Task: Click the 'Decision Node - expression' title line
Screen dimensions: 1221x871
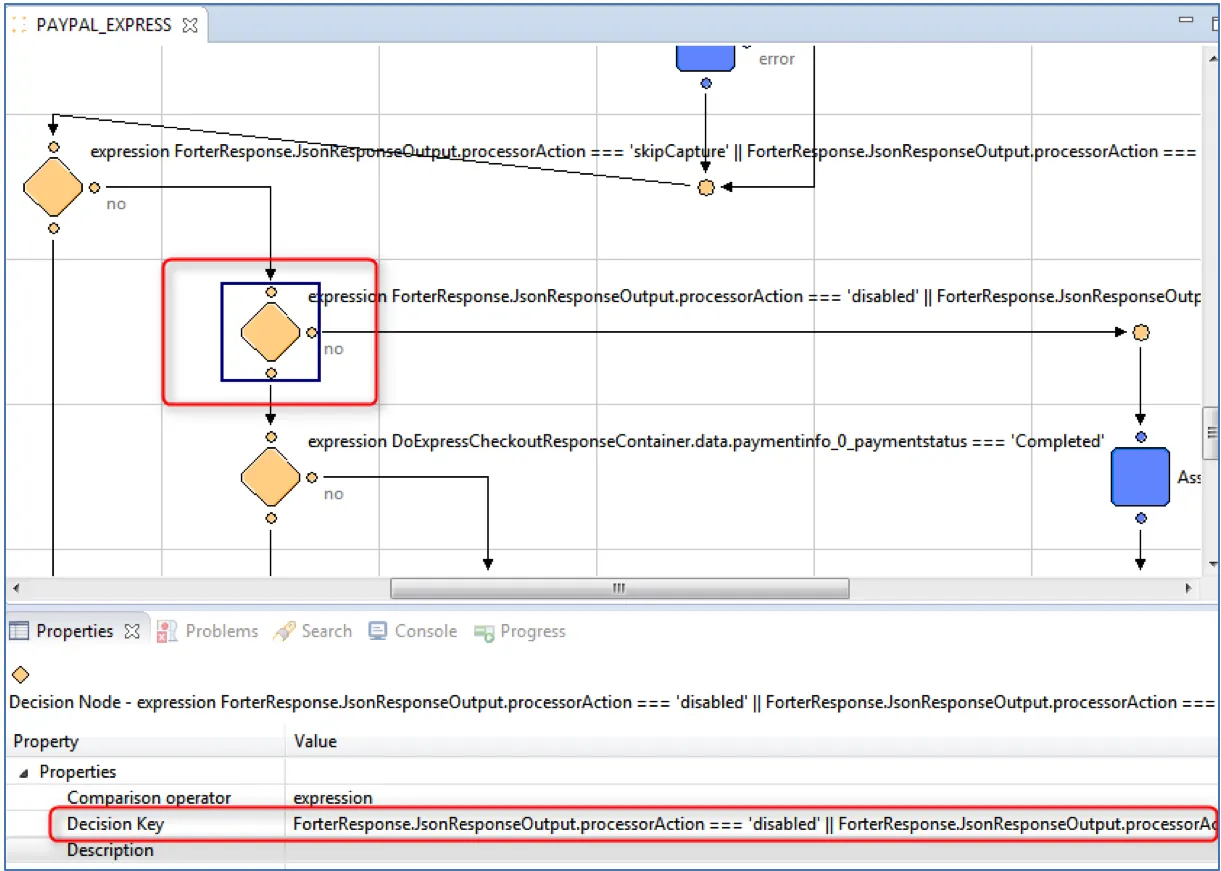Action: coord(613,702)
